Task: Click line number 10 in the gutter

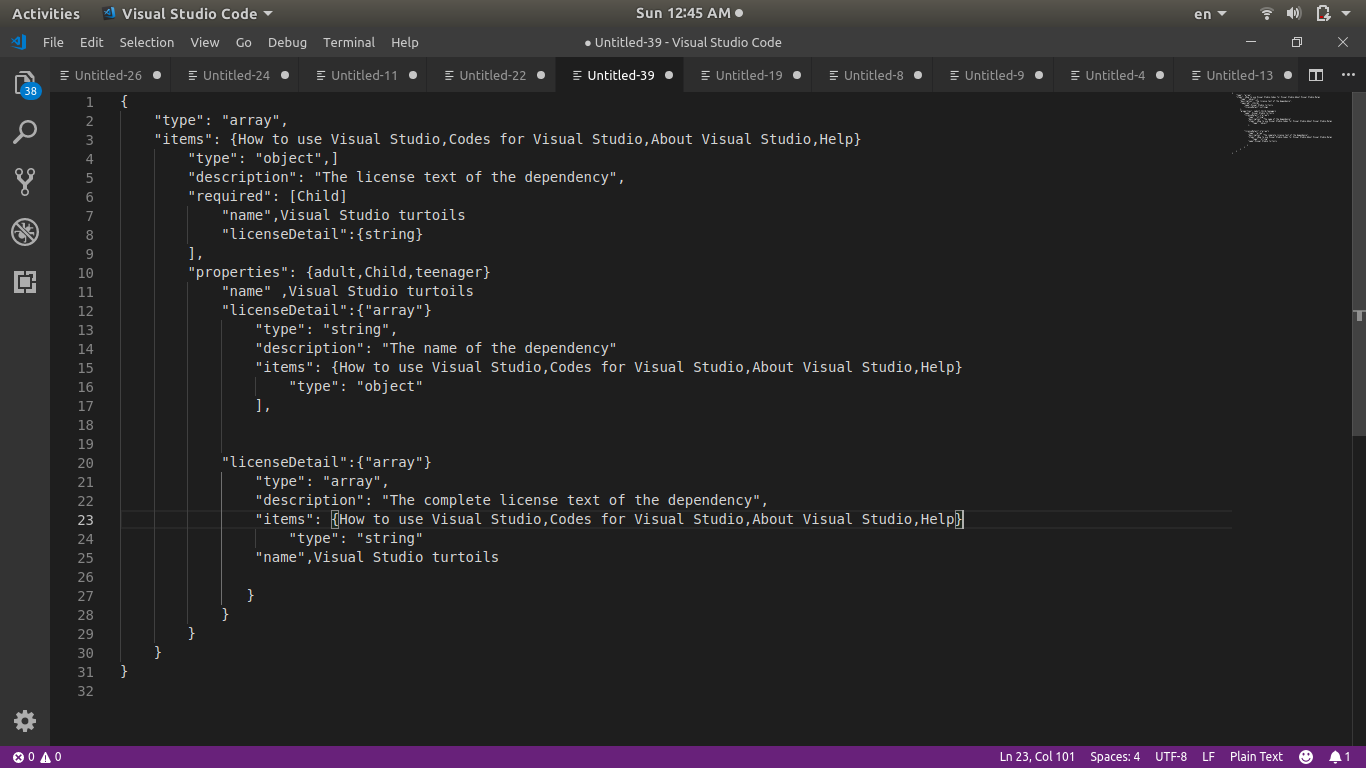Action: 85,273
